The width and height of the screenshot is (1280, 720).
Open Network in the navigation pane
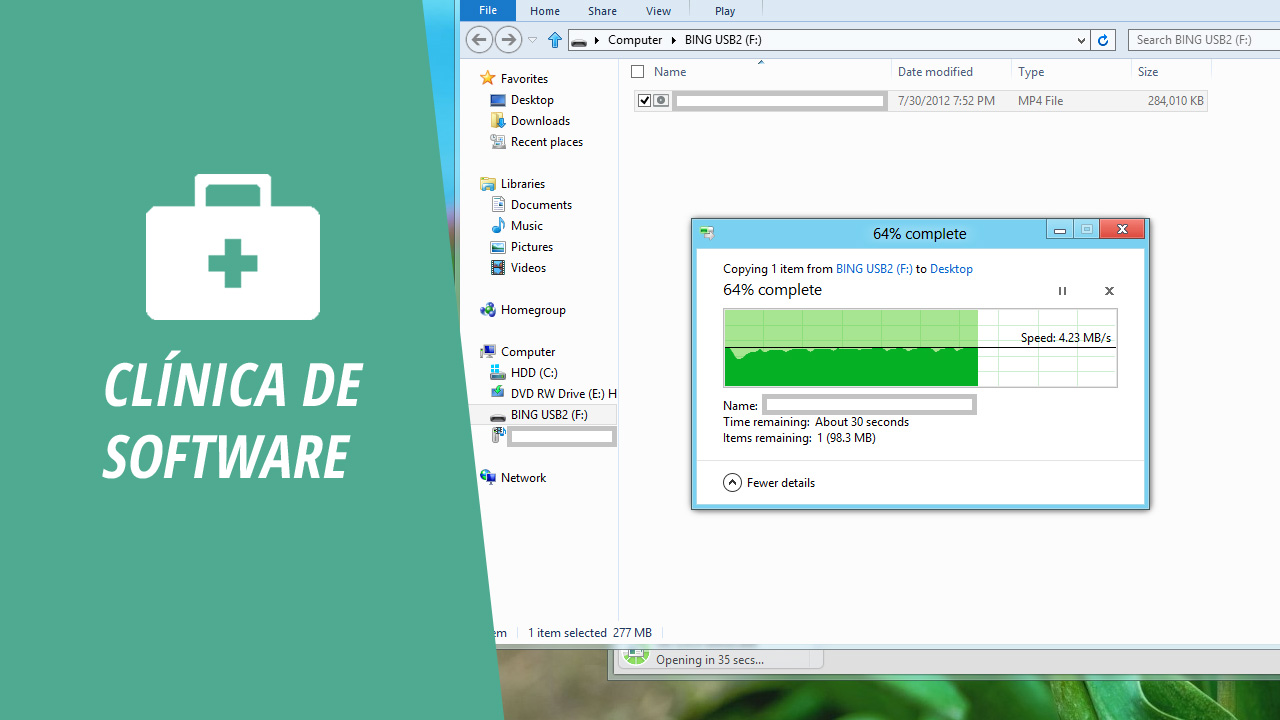pos(523,478)
